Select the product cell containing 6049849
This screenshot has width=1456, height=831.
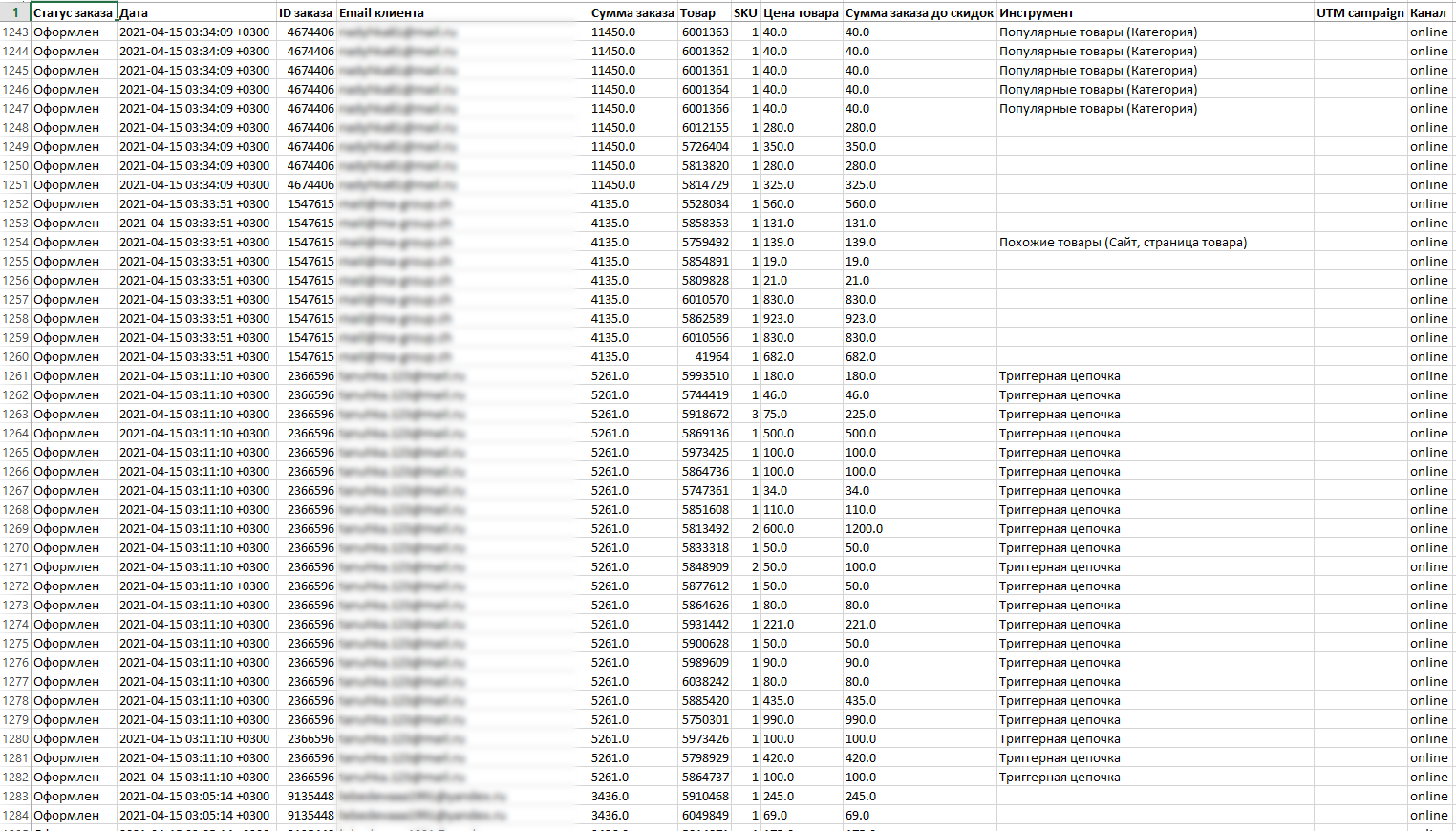[x=705, y=815]
